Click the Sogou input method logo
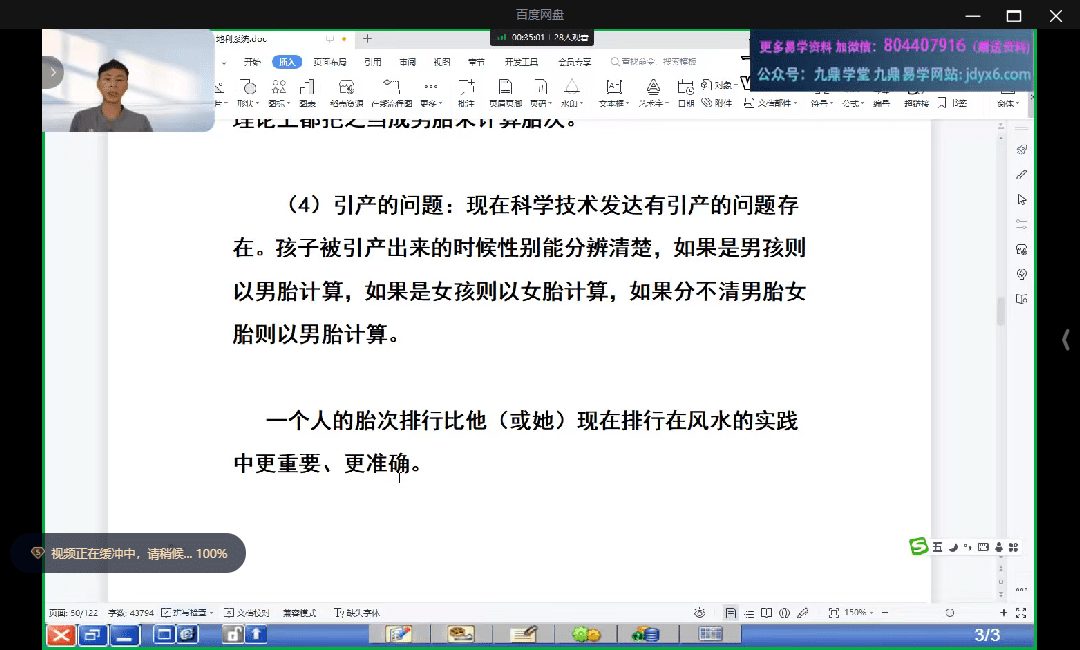Screen dimensions: 1080x650 click(x=918, y=546)
